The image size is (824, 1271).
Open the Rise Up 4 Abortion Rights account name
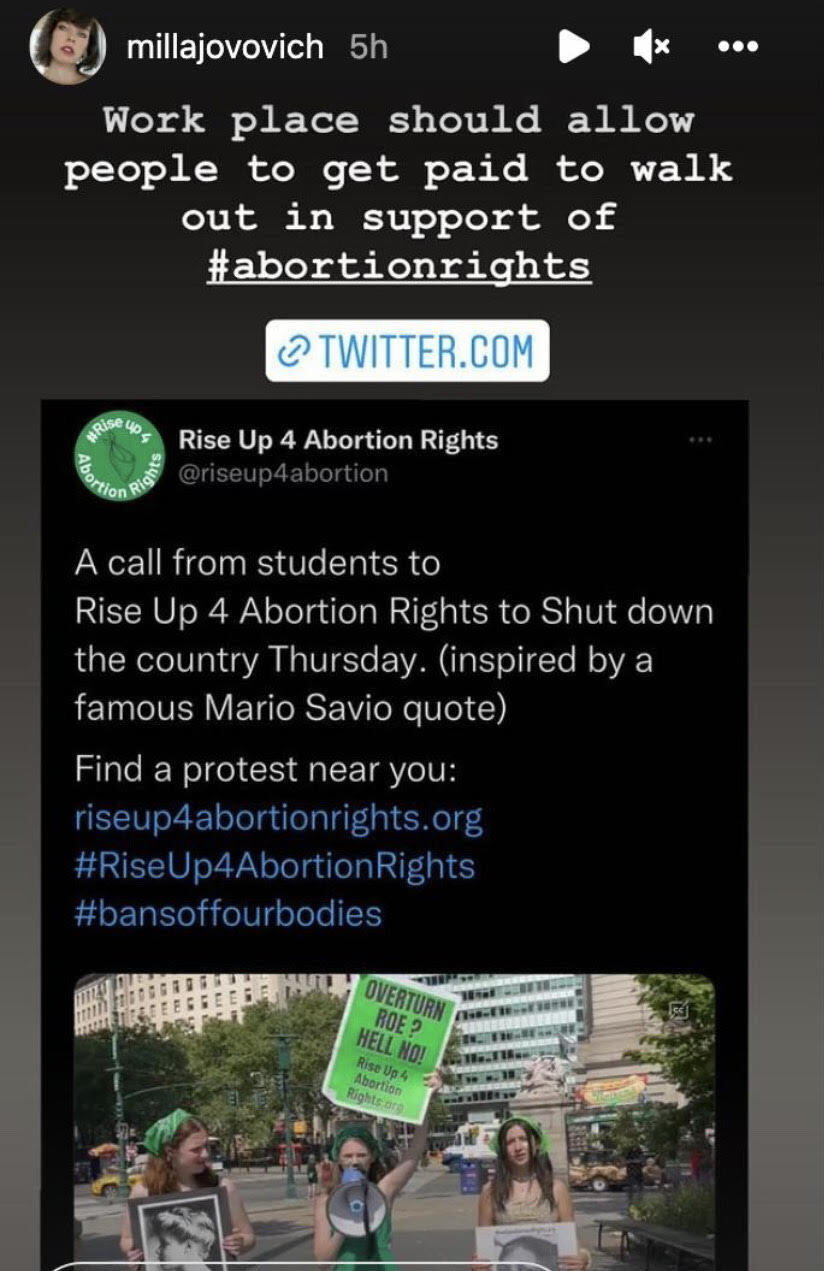(337, 439)
